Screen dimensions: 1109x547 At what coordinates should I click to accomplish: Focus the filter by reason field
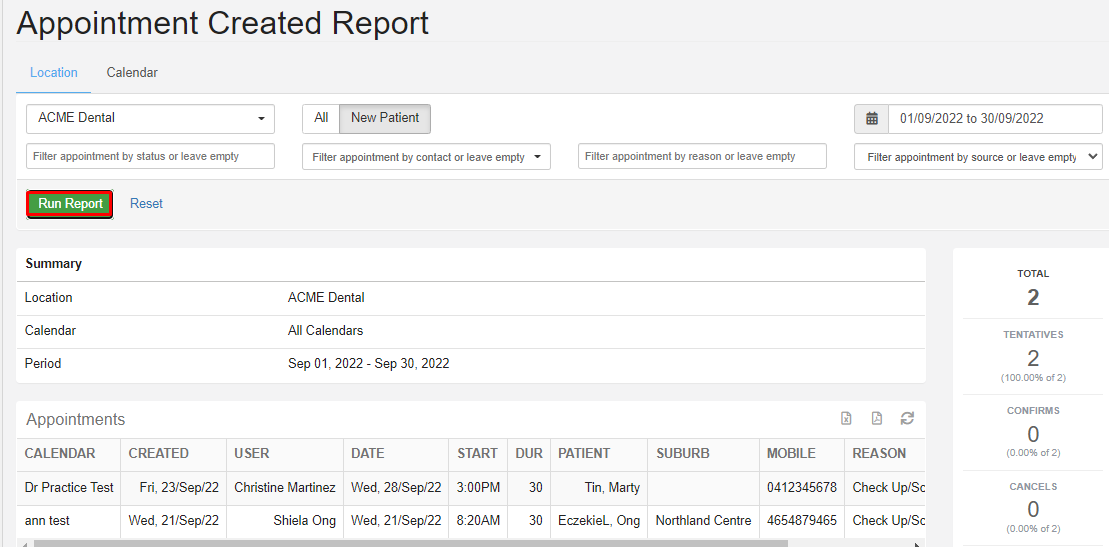pyautogui.click(x=702, y=156)
